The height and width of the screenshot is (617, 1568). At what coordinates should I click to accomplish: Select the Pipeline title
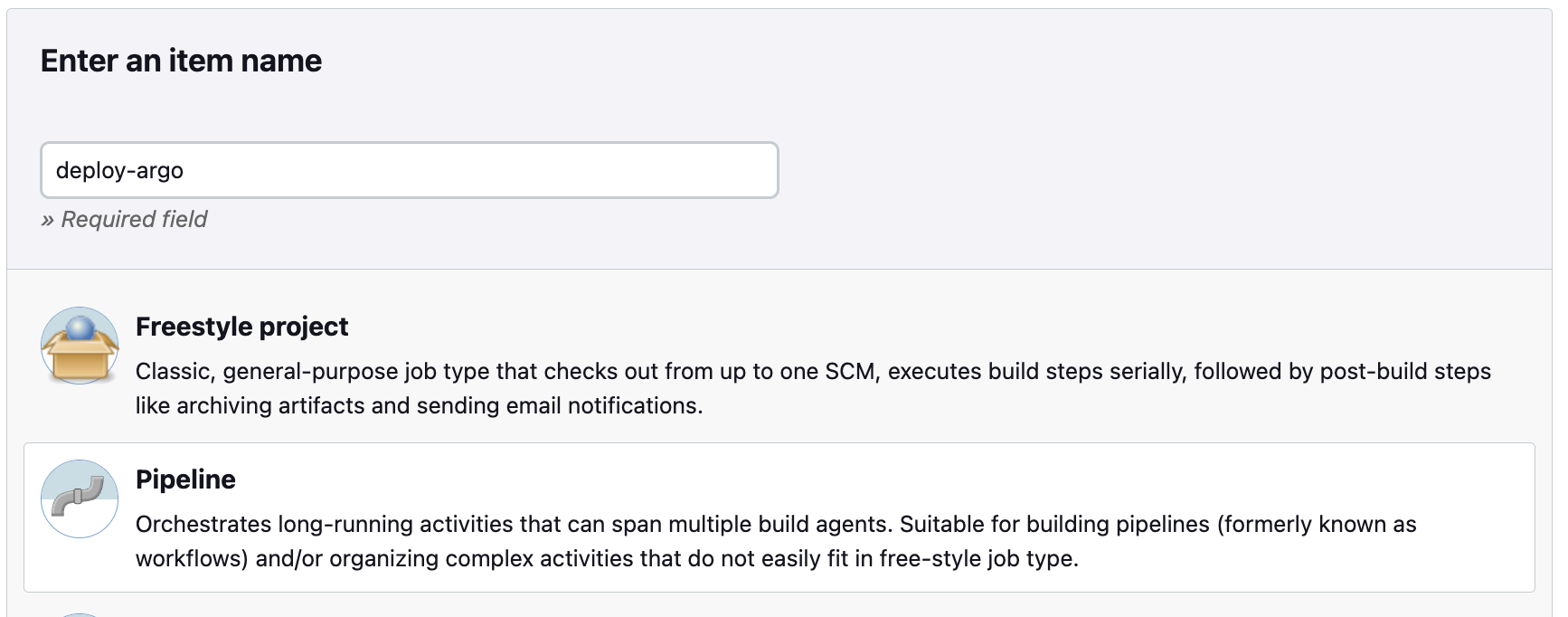185,479
